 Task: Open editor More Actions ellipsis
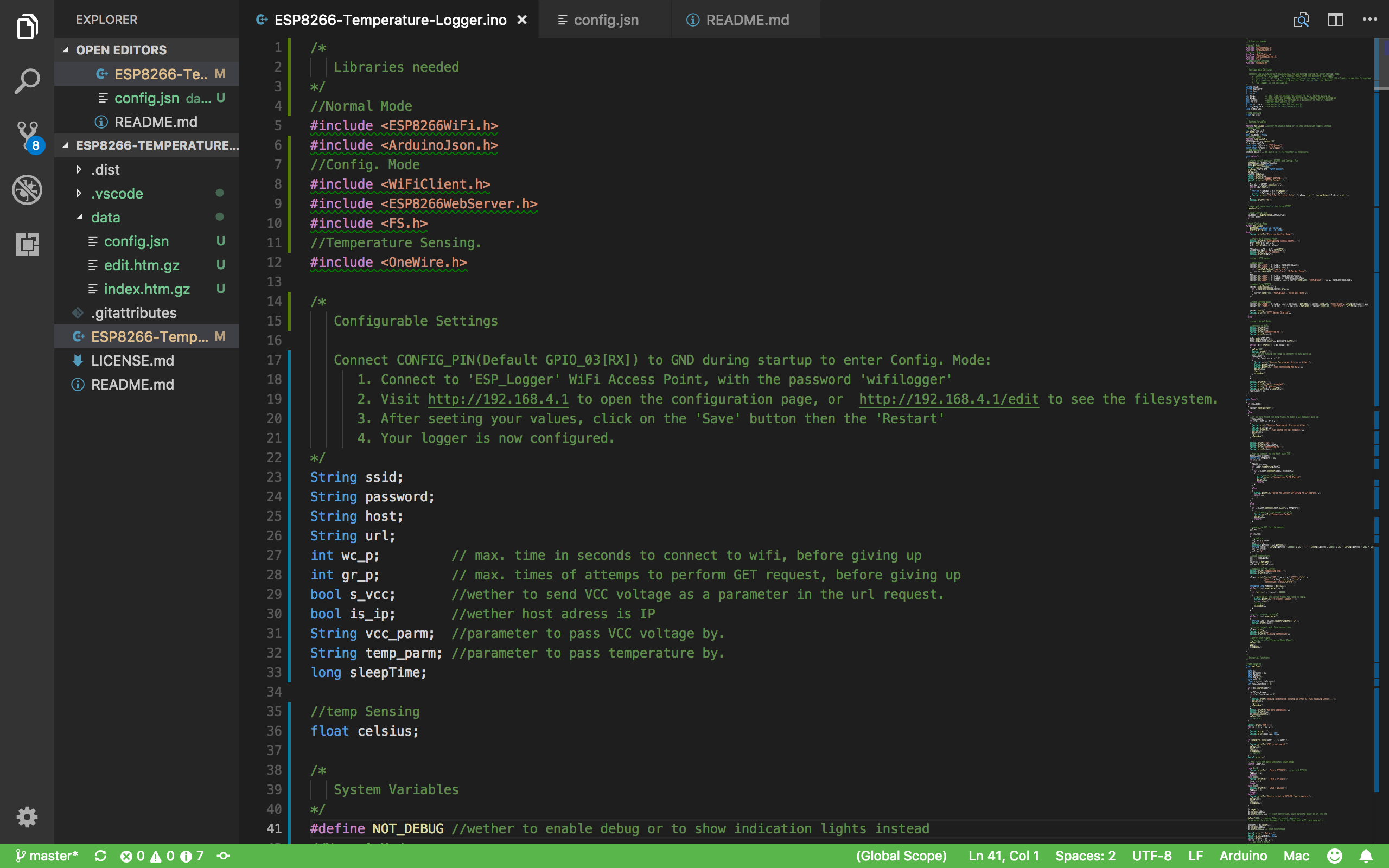point(1369,20)
